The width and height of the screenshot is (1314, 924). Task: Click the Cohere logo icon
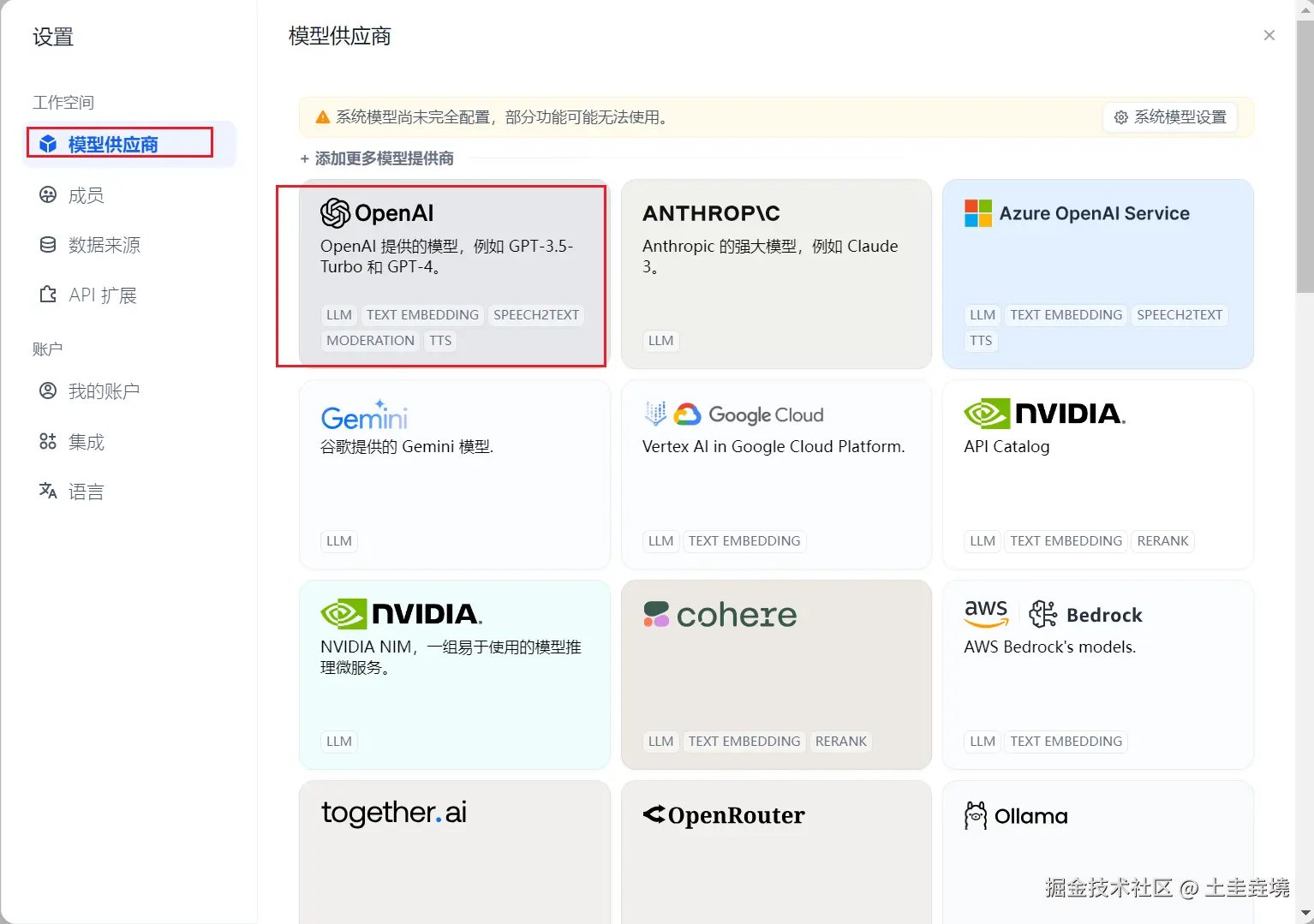tap(656, 613)
